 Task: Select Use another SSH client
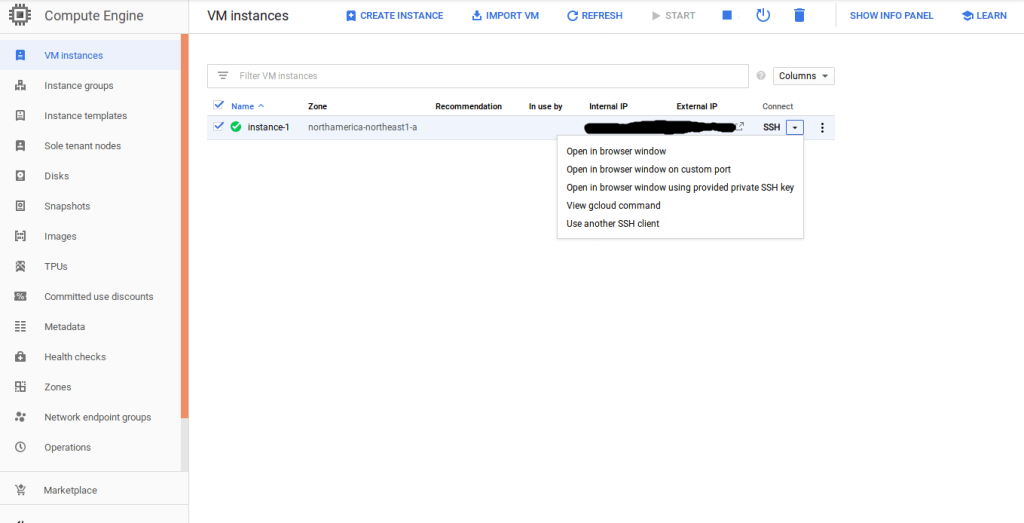pyautogui.click(x=613, y=224)
